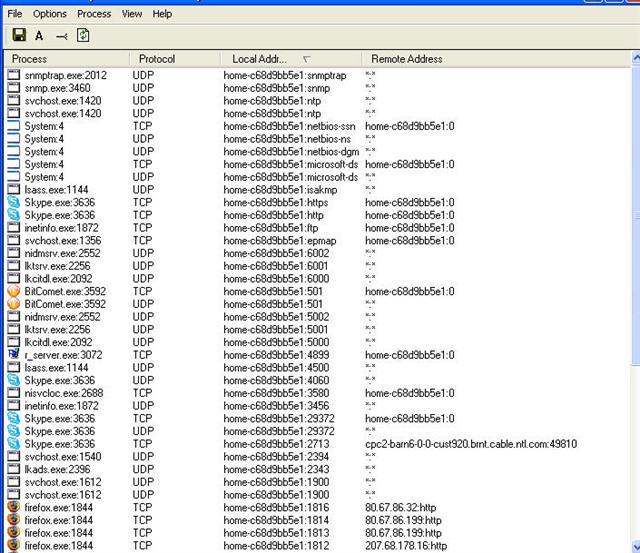Click Skype icon in UDP 29372 row

13,431
